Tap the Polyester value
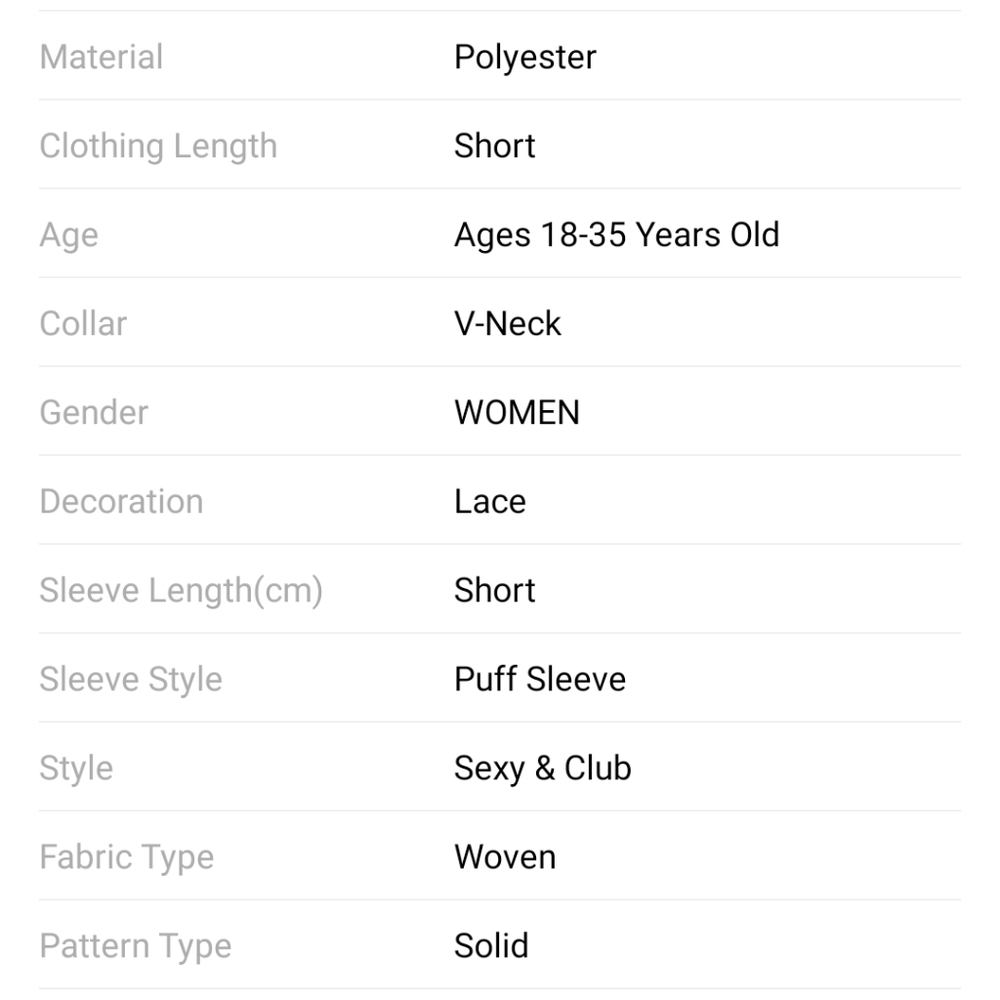 coord(525,58)
